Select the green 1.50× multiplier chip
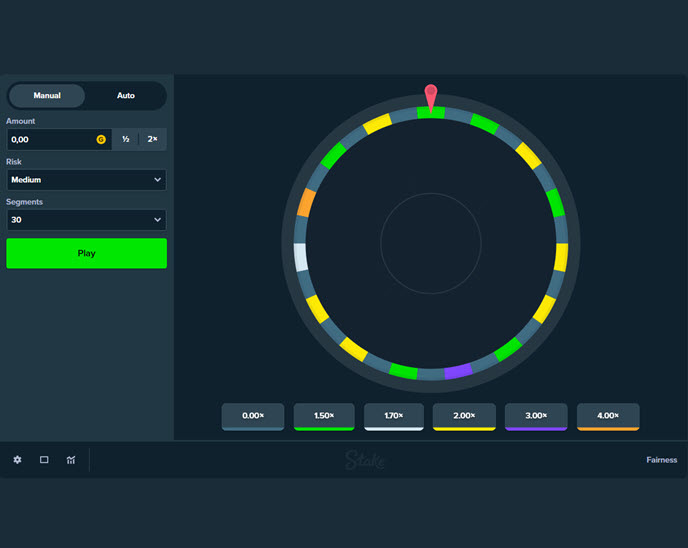Image resolution: width=688 pixels, height=548 pixels. [324, 416]
